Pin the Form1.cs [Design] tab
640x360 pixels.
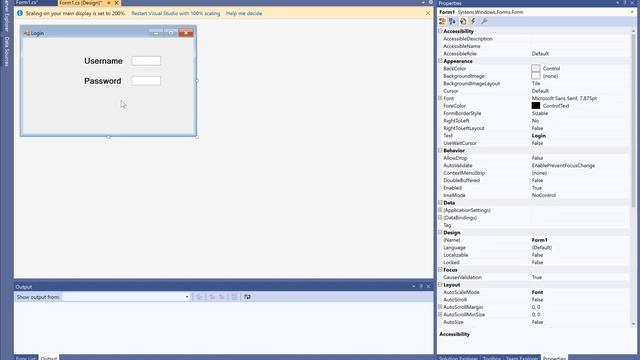(109, 2)
